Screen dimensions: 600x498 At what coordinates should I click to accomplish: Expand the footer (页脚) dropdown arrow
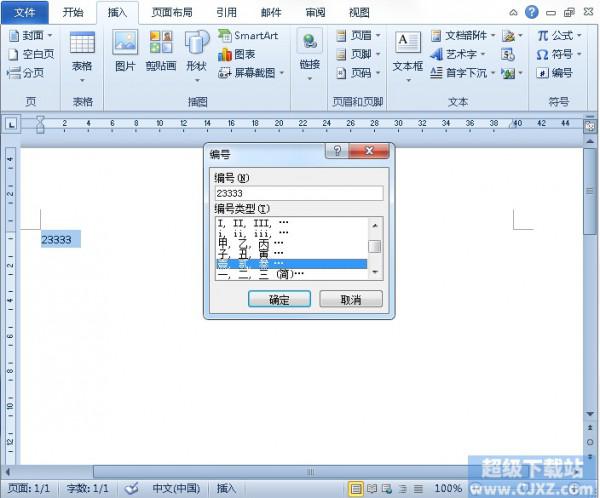click(x=378, y=54)
